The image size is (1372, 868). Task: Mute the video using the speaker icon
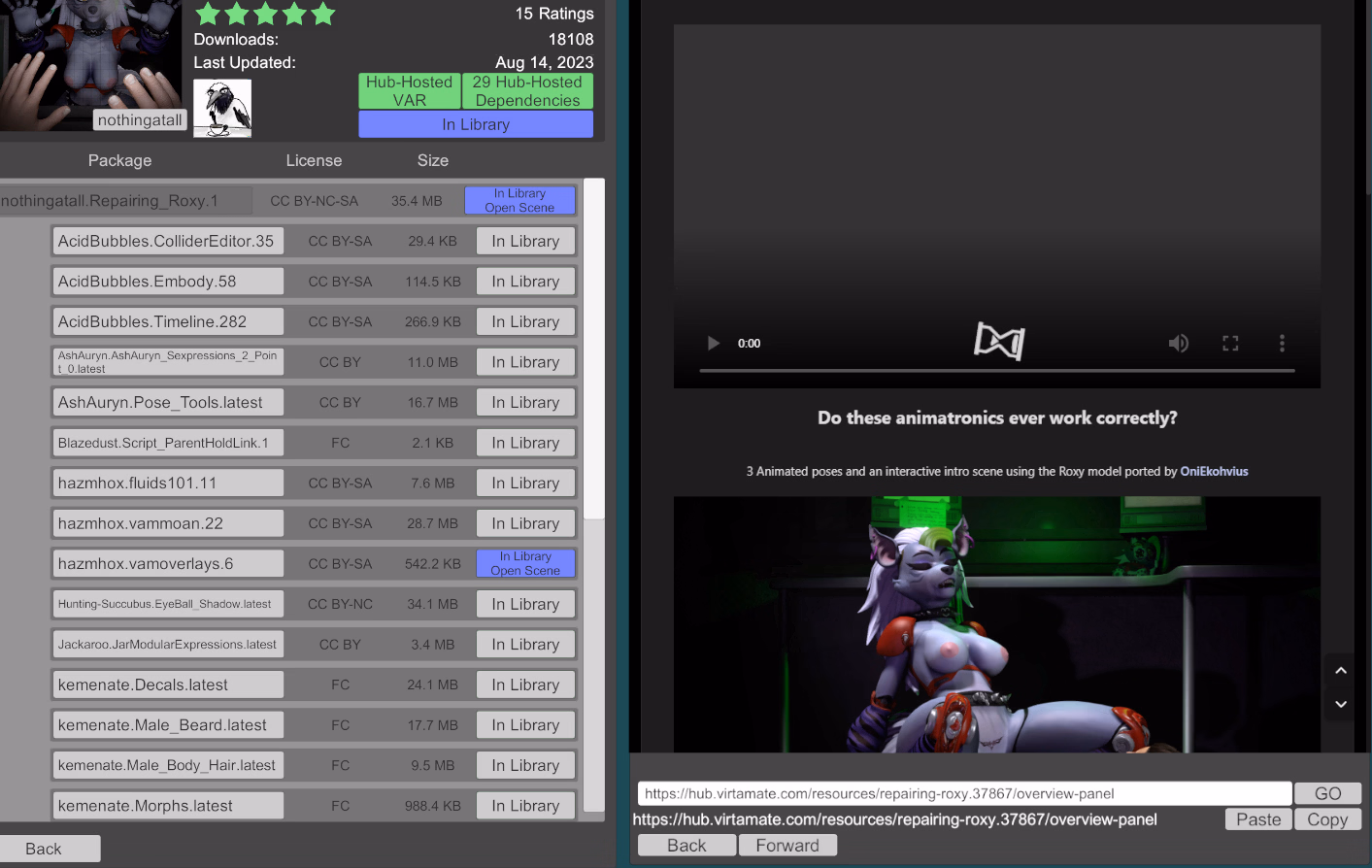point(1178,343)
